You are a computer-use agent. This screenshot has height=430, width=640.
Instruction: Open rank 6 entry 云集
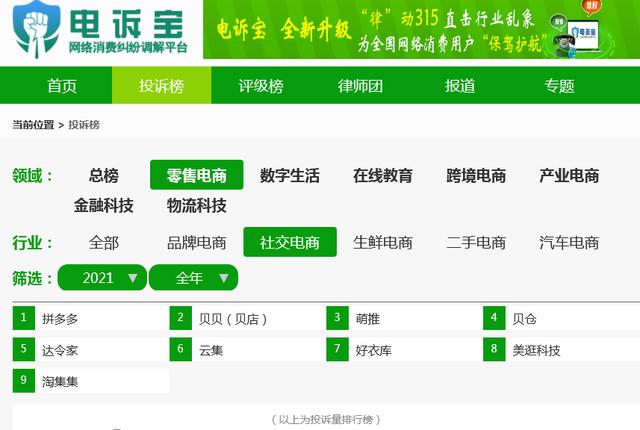click(248, 350)
